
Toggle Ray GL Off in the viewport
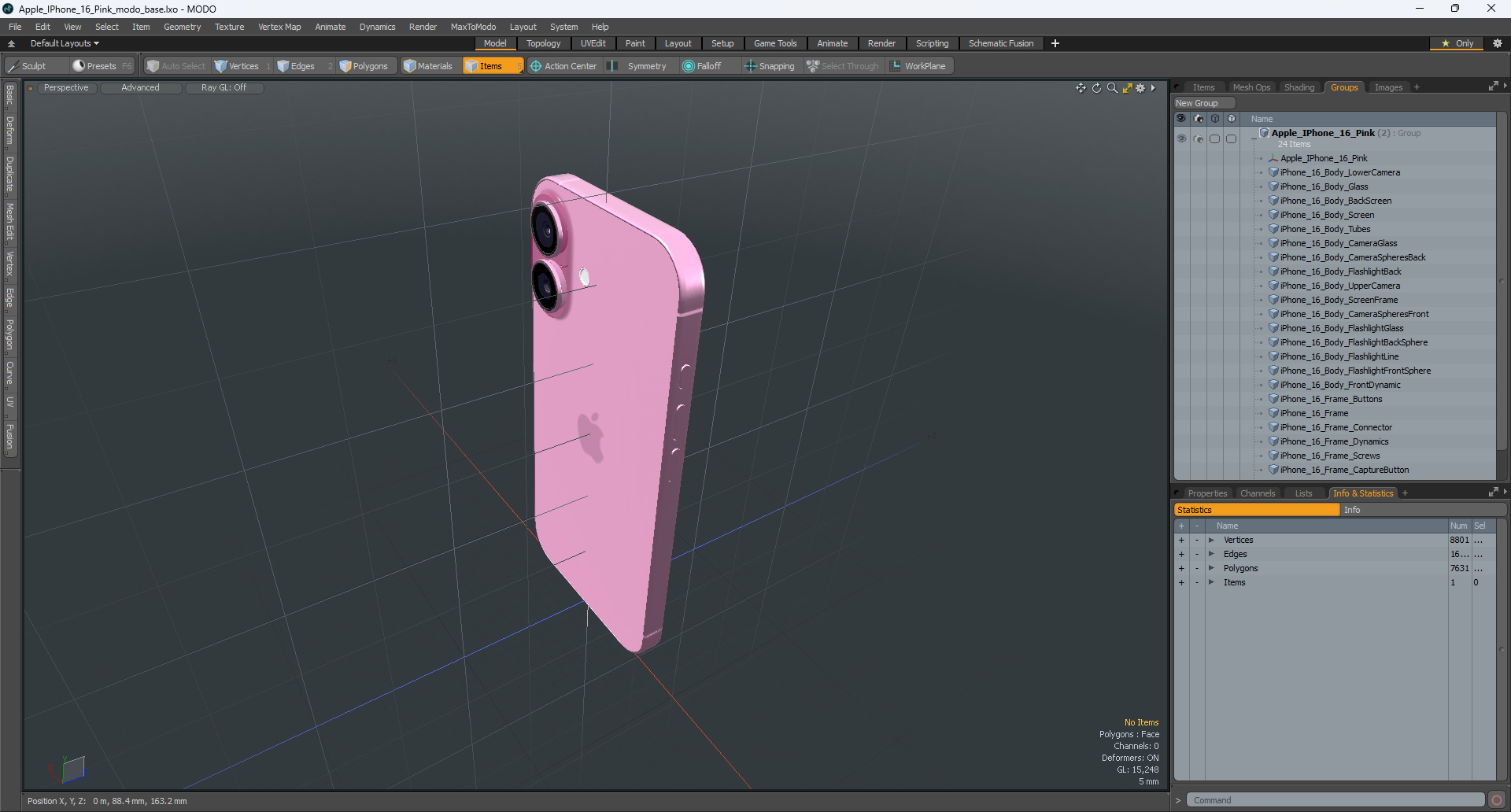tap(224, 88)
